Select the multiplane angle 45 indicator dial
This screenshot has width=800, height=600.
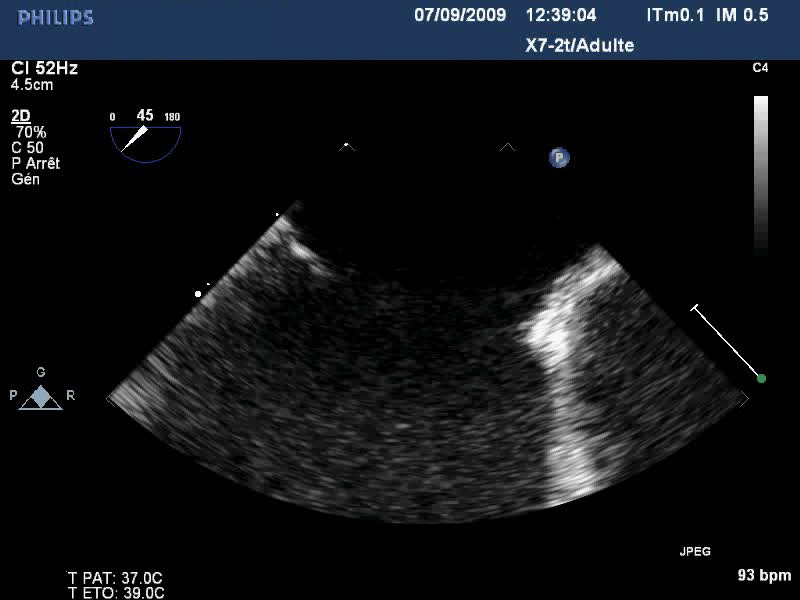coord(145,143)
